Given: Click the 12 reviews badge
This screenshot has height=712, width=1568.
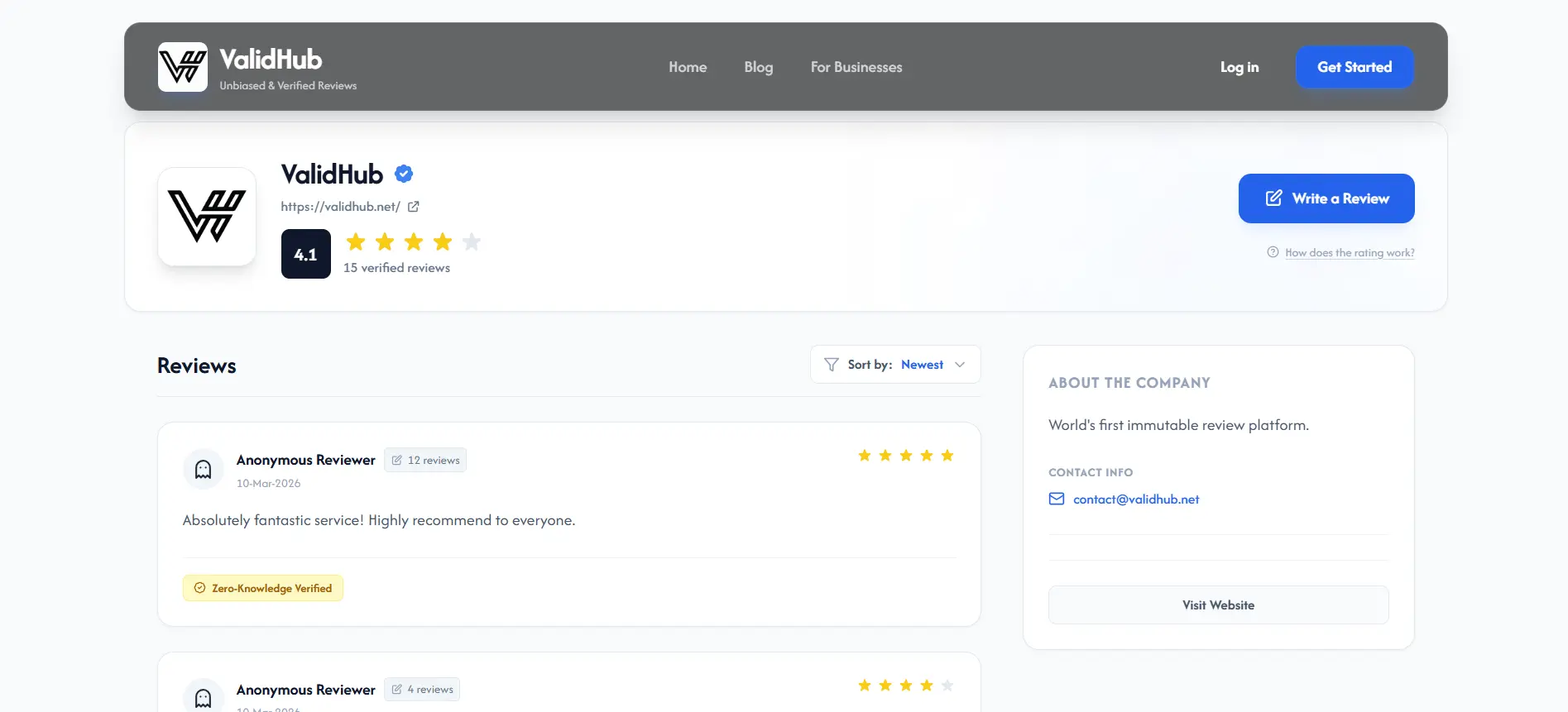Looking at the screenshot, I should click(425, 460).
